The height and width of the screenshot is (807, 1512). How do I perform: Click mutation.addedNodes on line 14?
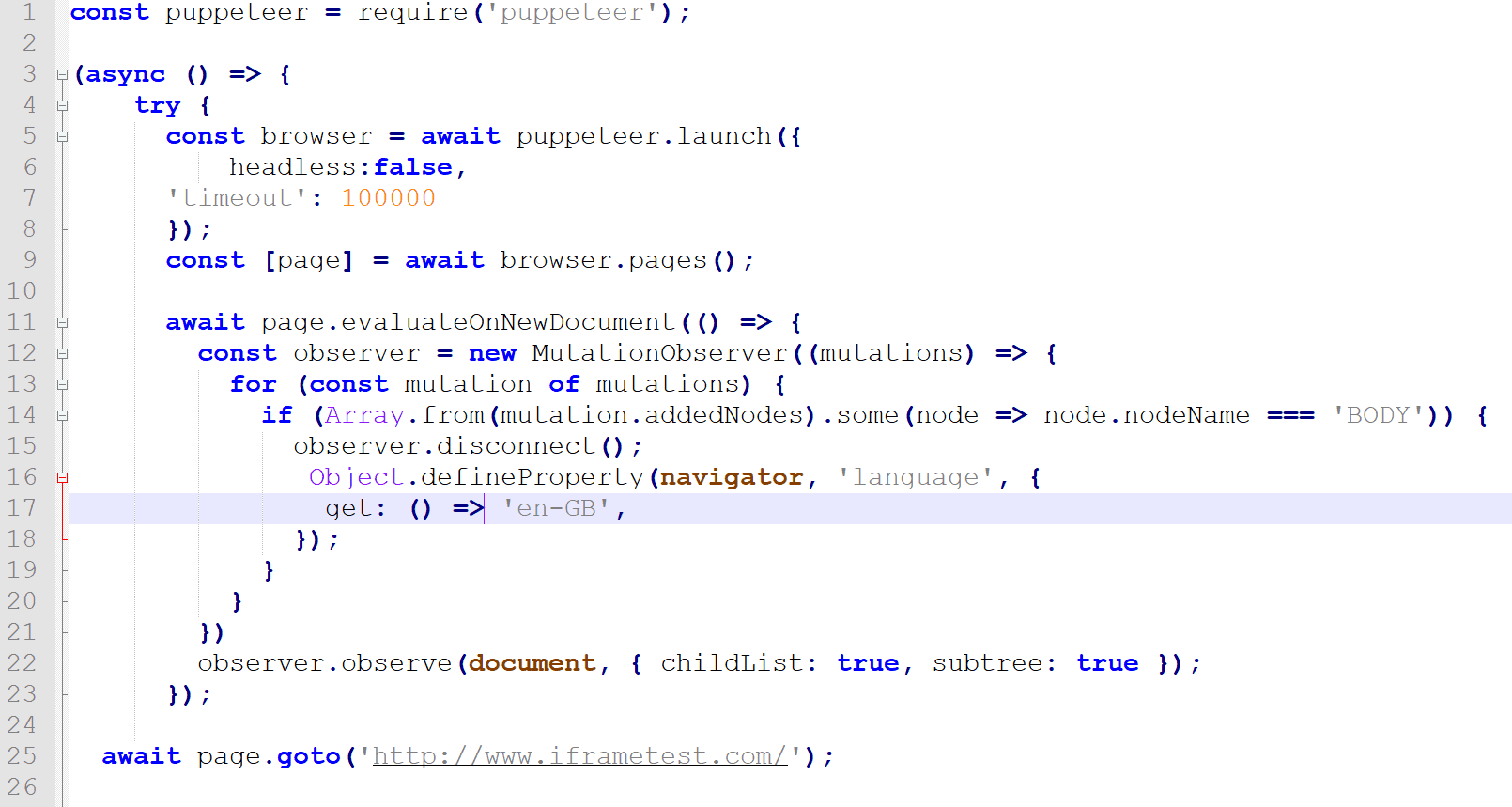tap(652, 415)
